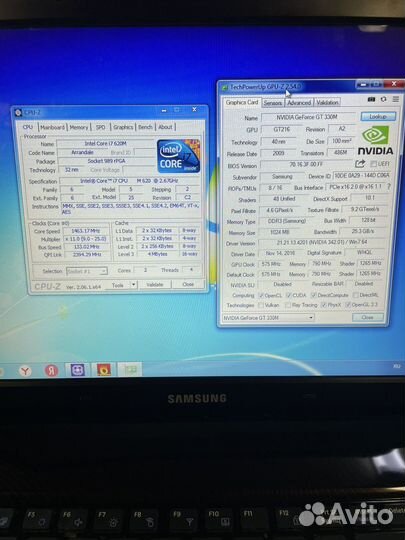Open the Memory tab in CPU-Z
Viewport: 405px width, 540px height.
coord(79,127)
